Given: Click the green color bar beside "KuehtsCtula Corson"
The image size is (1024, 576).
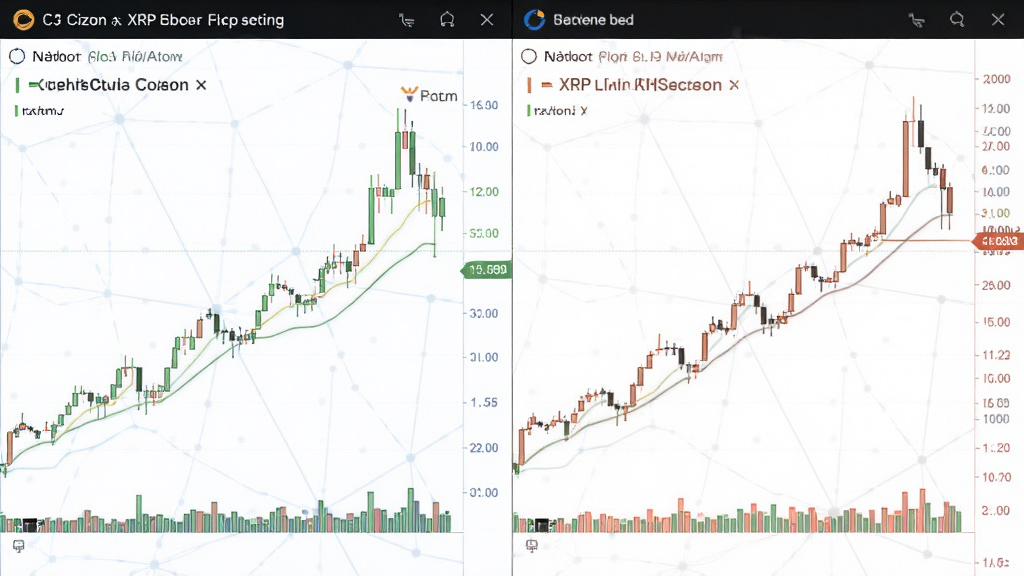Looking at the screenshot, I should (17, 85).
